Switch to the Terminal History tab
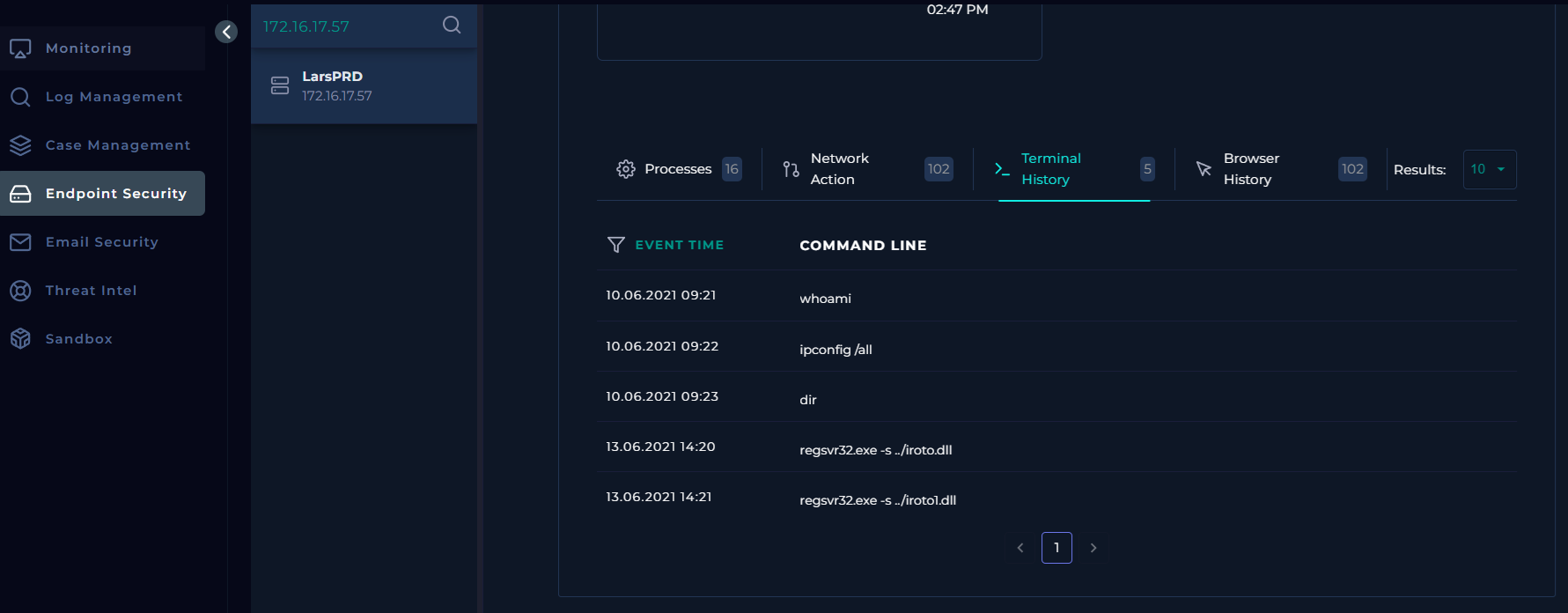The image size is (1568, 613). [1050, 169]
